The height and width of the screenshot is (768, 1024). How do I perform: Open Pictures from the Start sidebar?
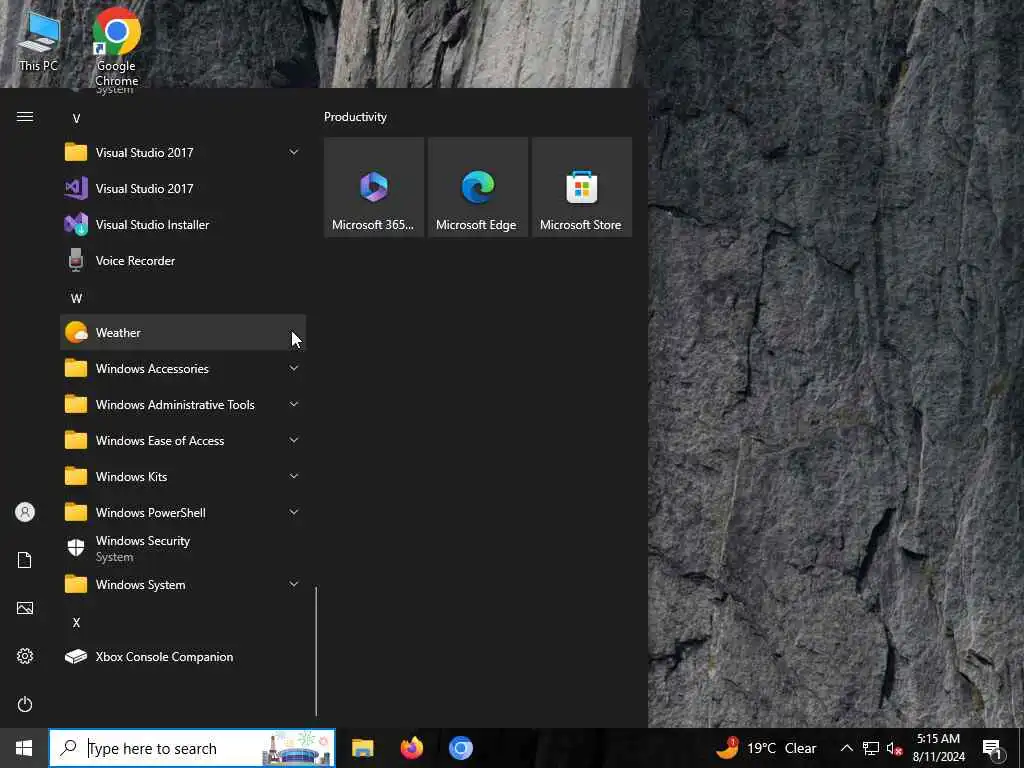pyautogui.click(x=25, y=608)
